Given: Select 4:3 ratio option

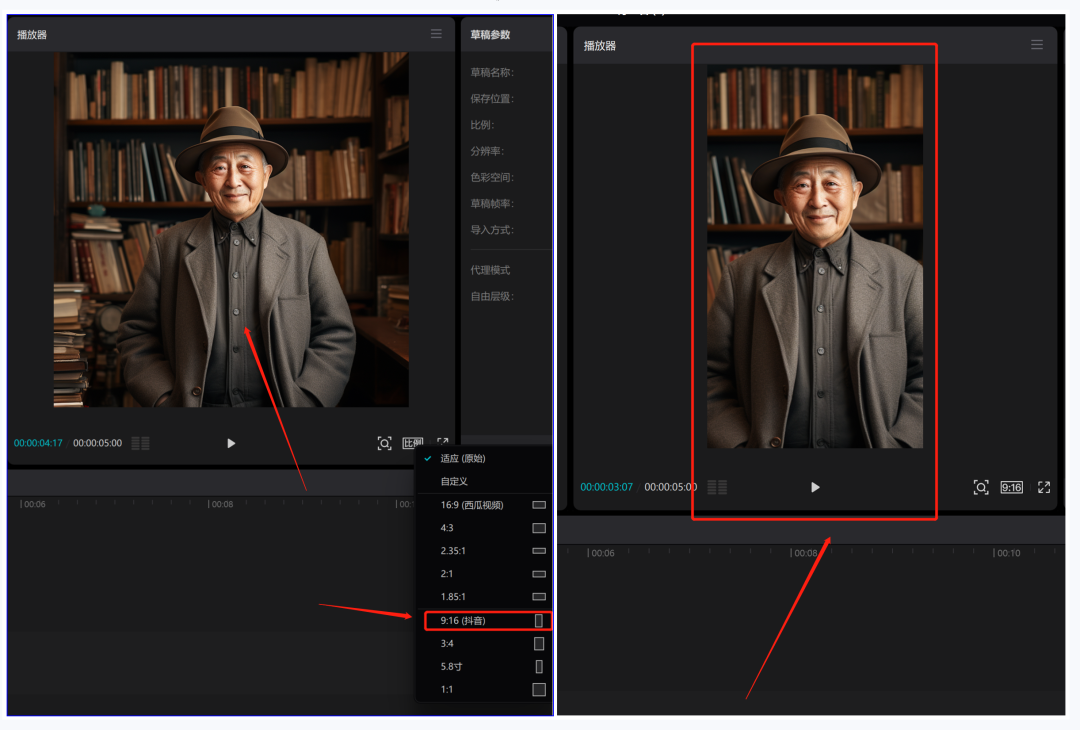Looking at the screenshot, I should pos(447,528).
